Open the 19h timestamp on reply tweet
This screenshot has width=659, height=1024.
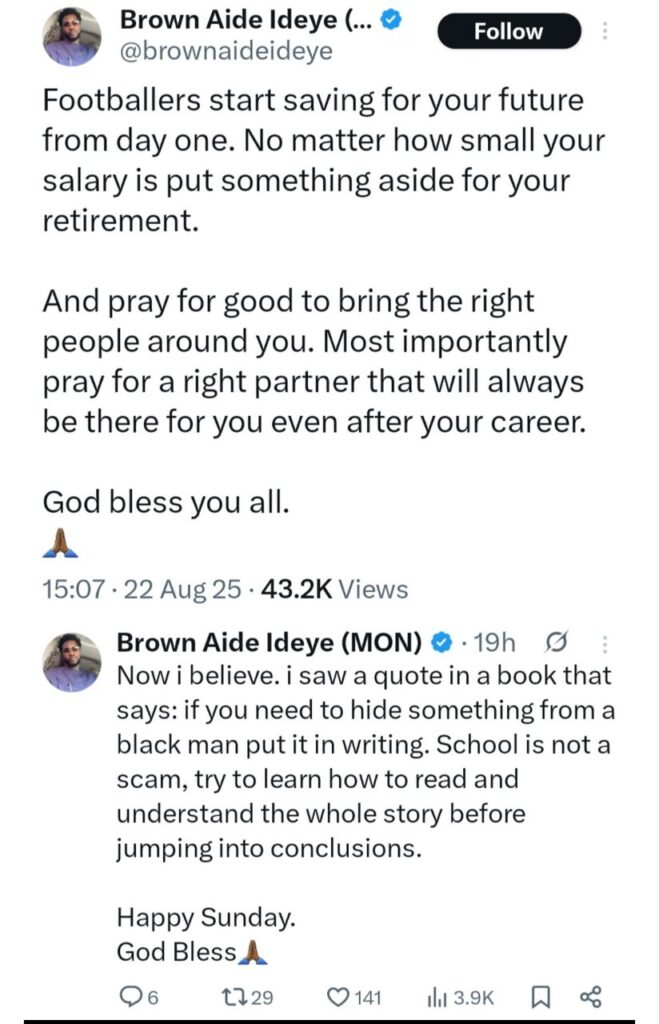pyautogui.click(x=494, y=643)
